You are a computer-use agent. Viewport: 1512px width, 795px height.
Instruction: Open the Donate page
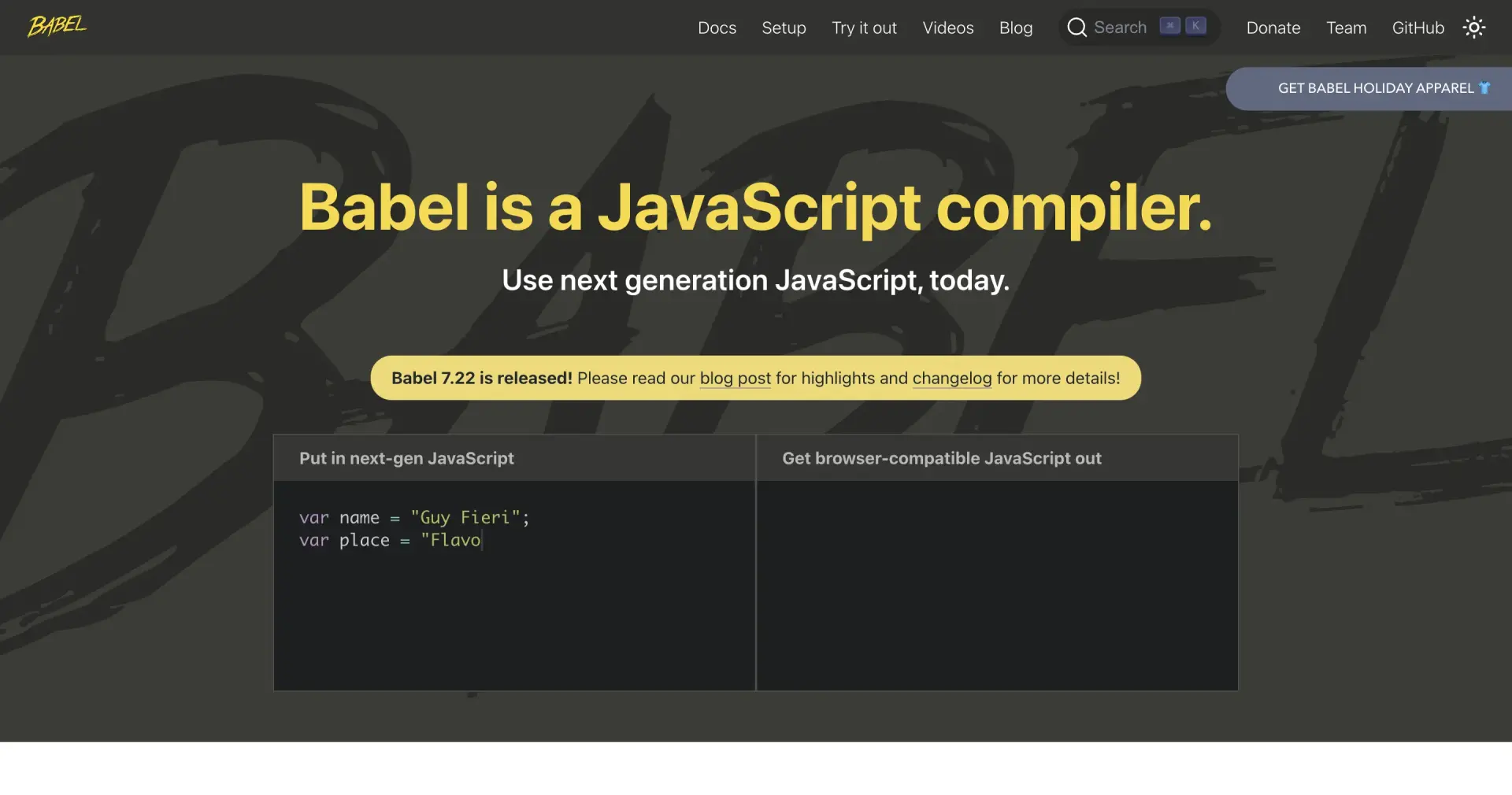pos(1273,28)
